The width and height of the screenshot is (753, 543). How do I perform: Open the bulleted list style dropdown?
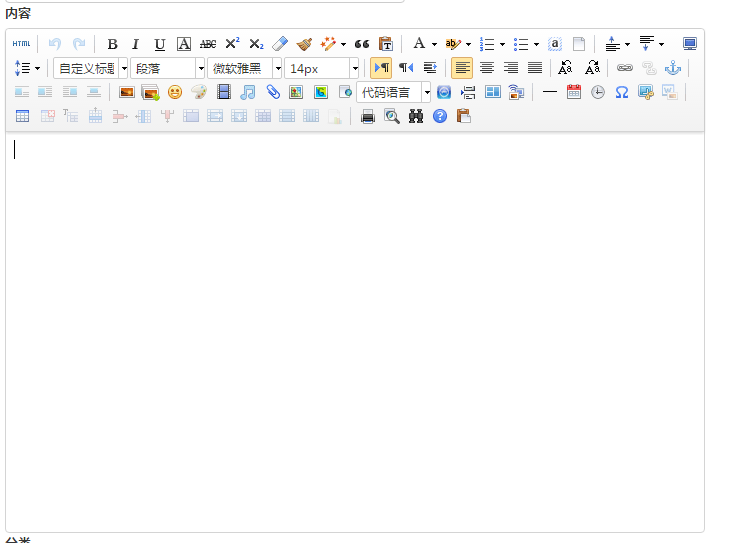click(x=536, y=44)
